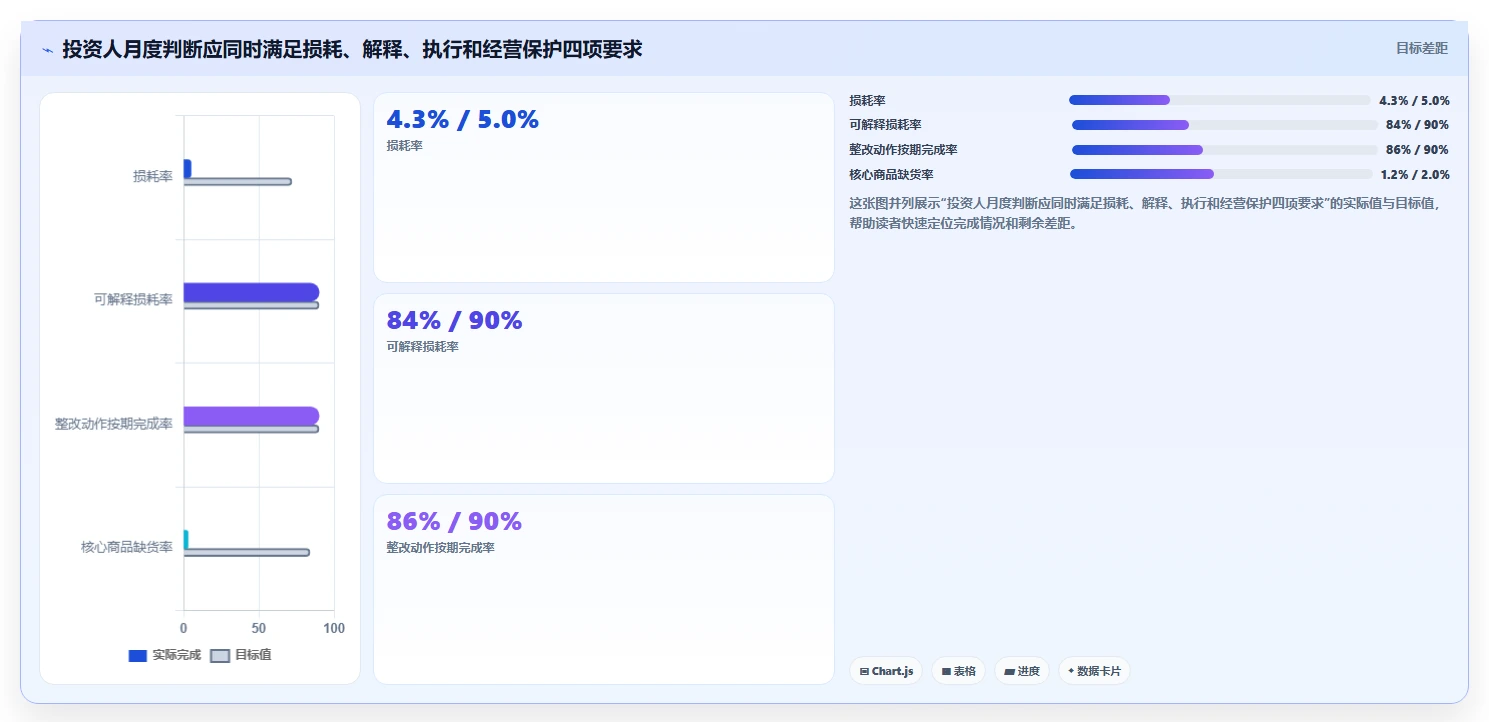This screenshot has width=1489, height=722.
Task: Click the 可解释损耗率 caption under 84% card
Action: click(422, 347)
